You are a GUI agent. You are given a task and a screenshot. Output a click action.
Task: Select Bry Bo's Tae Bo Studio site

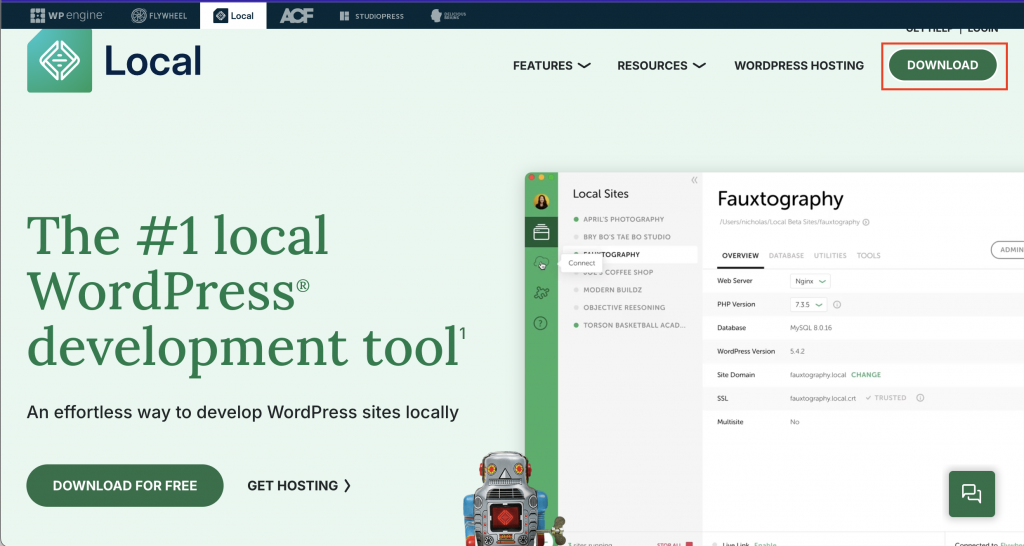[627, 237]
